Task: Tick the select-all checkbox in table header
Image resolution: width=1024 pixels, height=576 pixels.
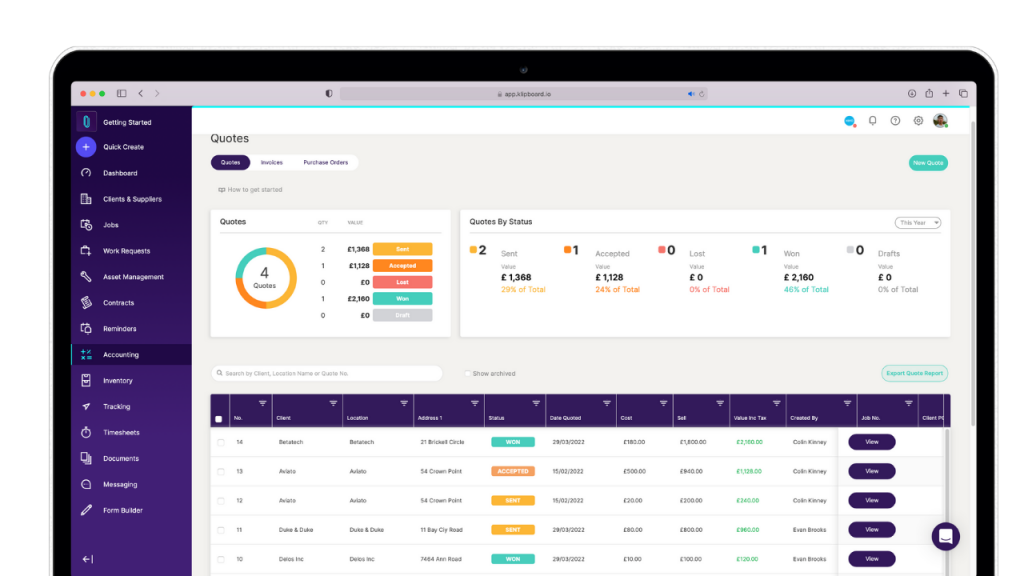Action: 219,419
